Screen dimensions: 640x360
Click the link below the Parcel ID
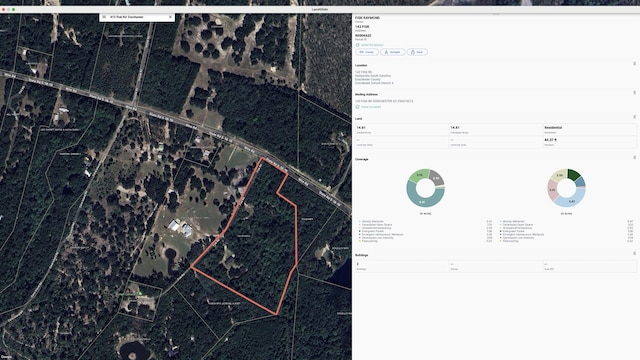372,45
